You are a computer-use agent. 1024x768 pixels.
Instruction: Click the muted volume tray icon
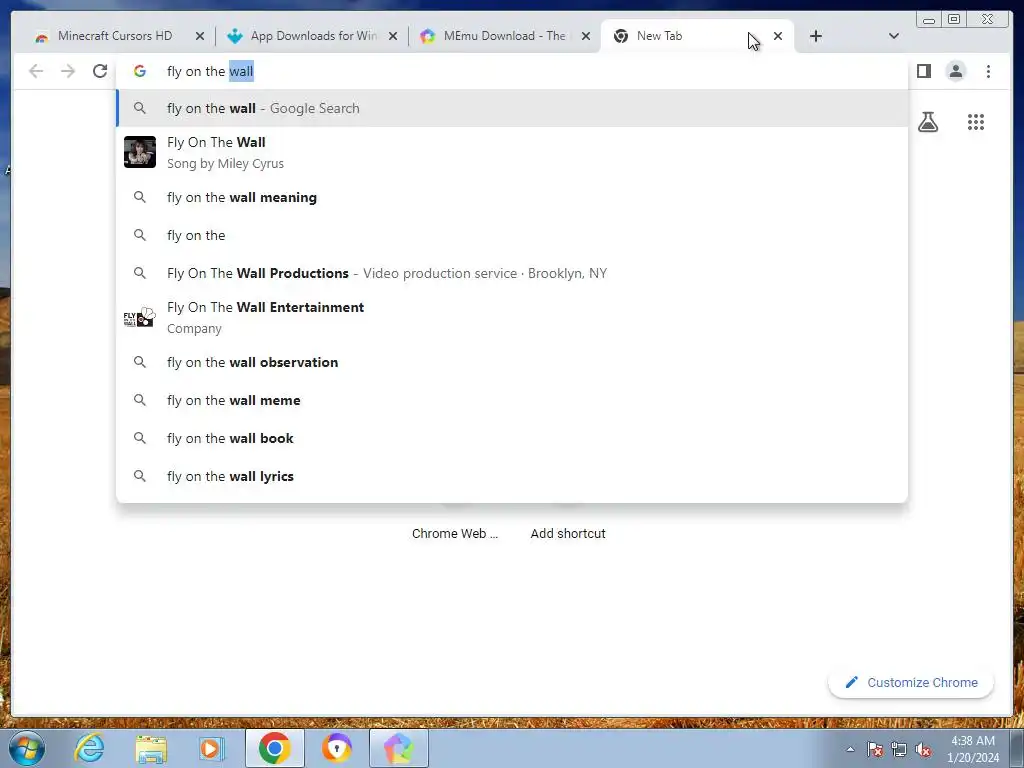click(923, 750)
